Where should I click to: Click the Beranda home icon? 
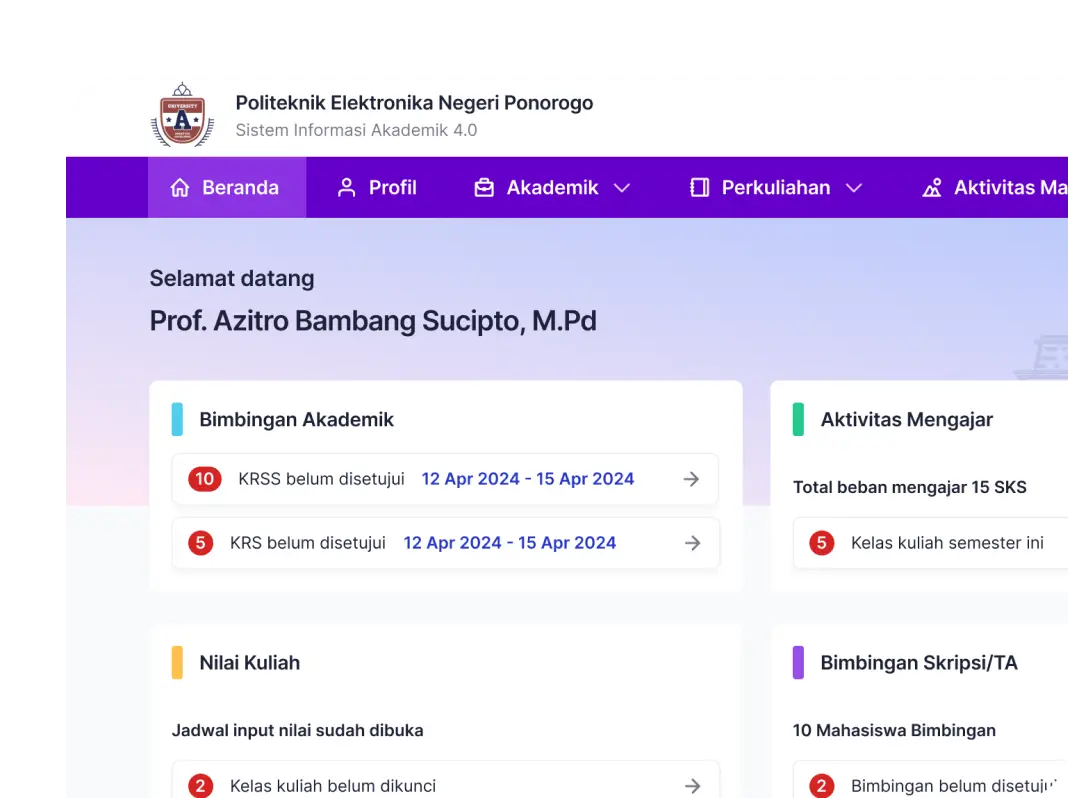click(180, 187)
